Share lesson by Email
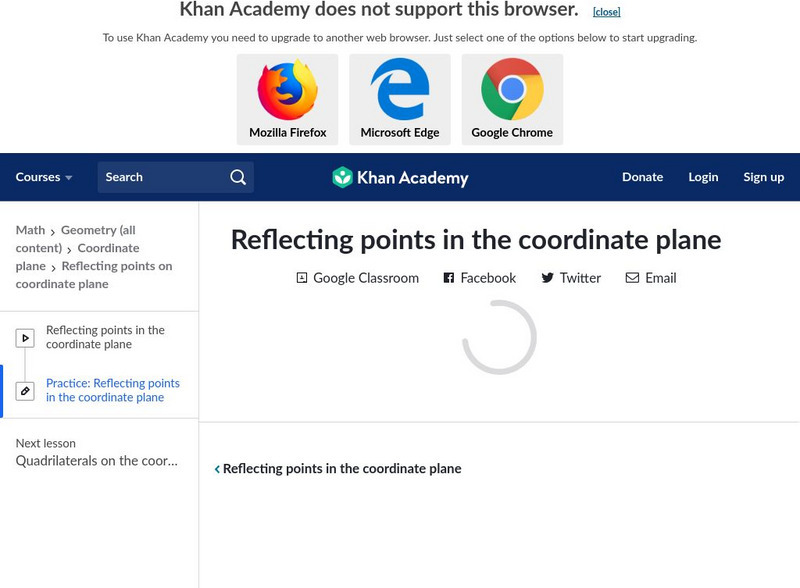Screen dimensions: 800x588 point(632,278)
